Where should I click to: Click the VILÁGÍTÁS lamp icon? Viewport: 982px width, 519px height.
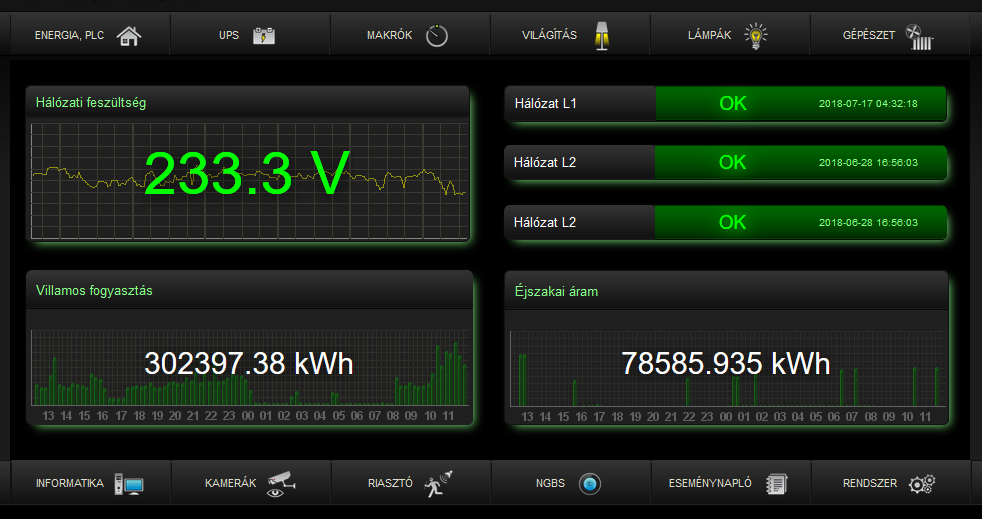click(x=601, y=37)
